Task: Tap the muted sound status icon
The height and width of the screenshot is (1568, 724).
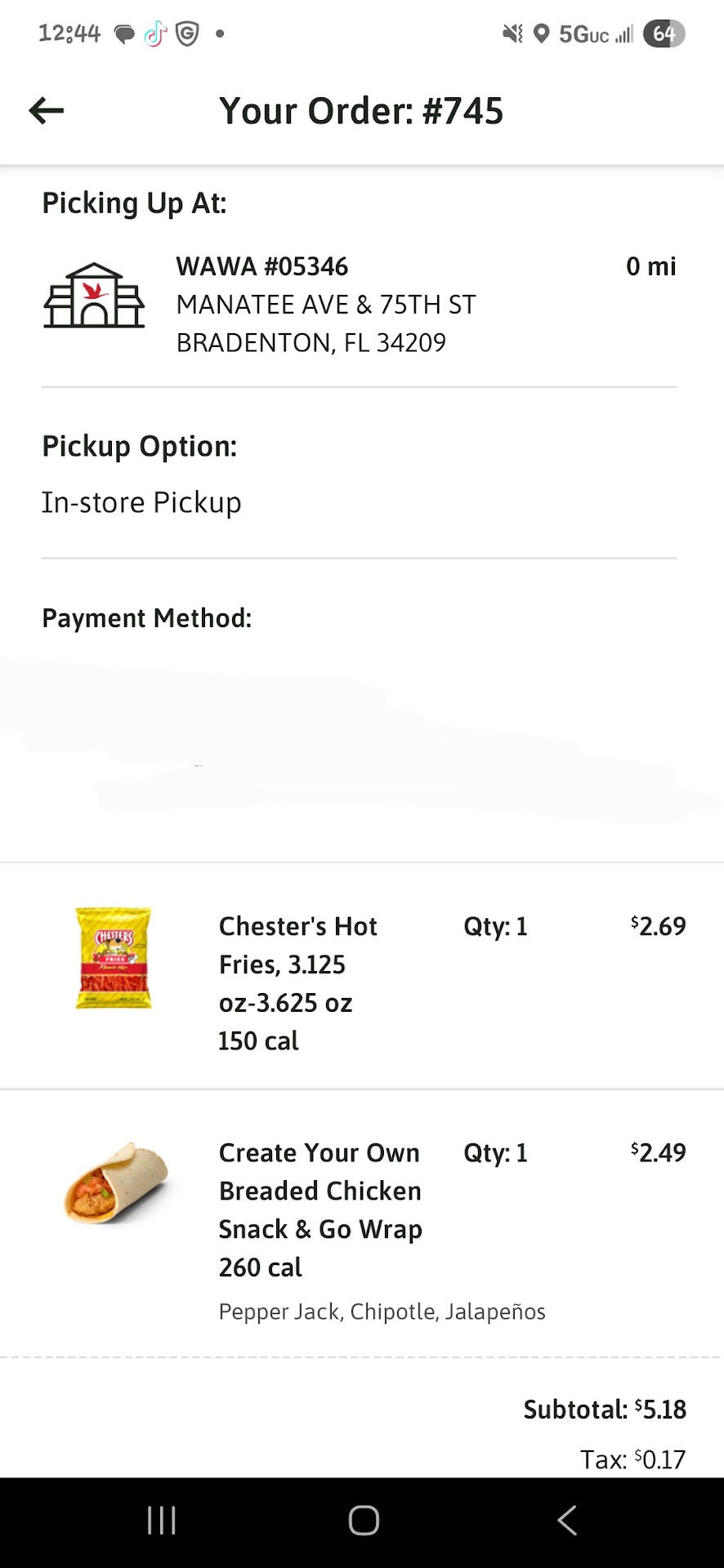Action: pyautogui.click(x=512, y=33)
